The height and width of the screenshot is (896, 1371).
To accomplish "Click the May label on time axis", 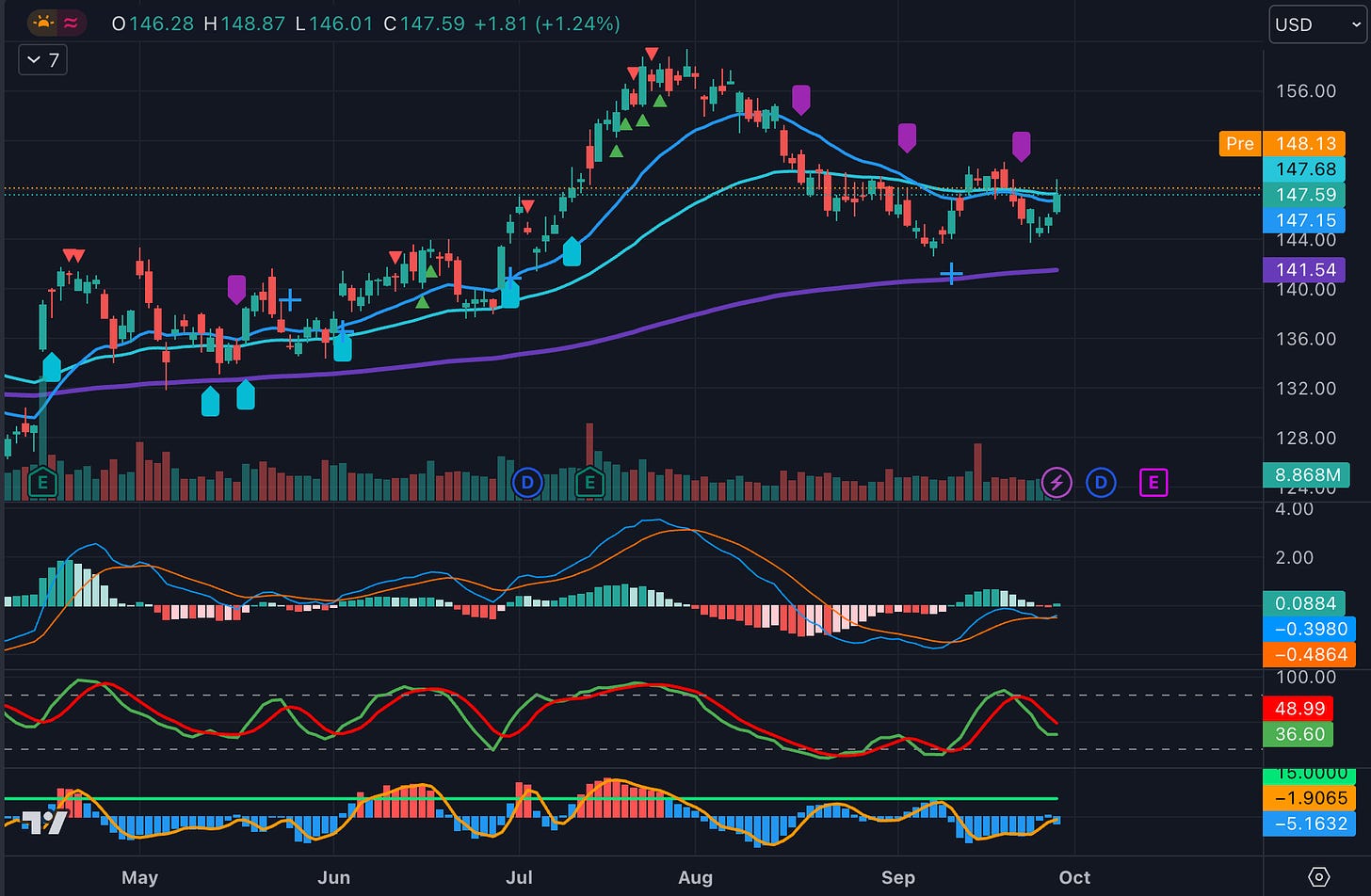I will [x=139, y=877].
